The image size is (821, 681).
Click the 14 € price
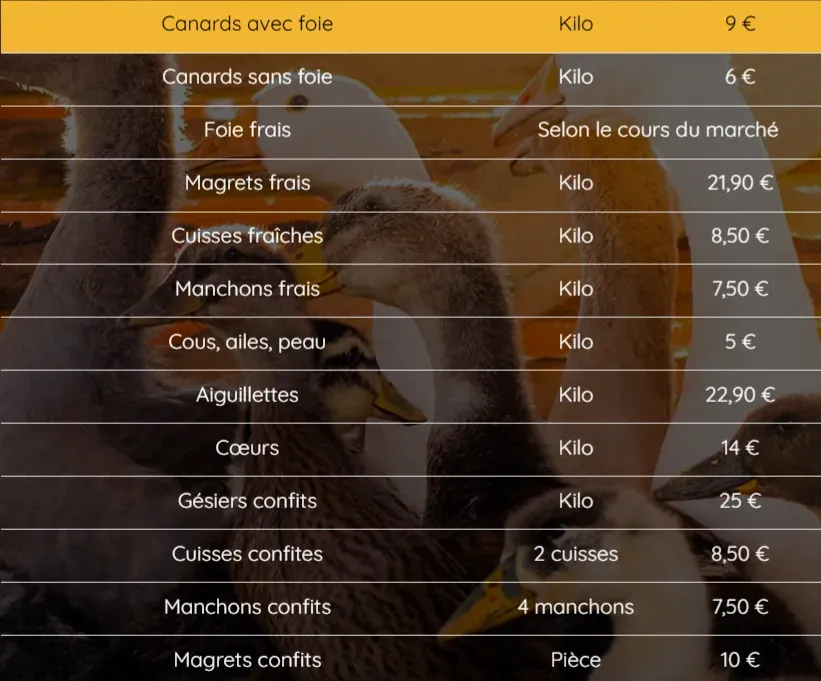(740, 448)
